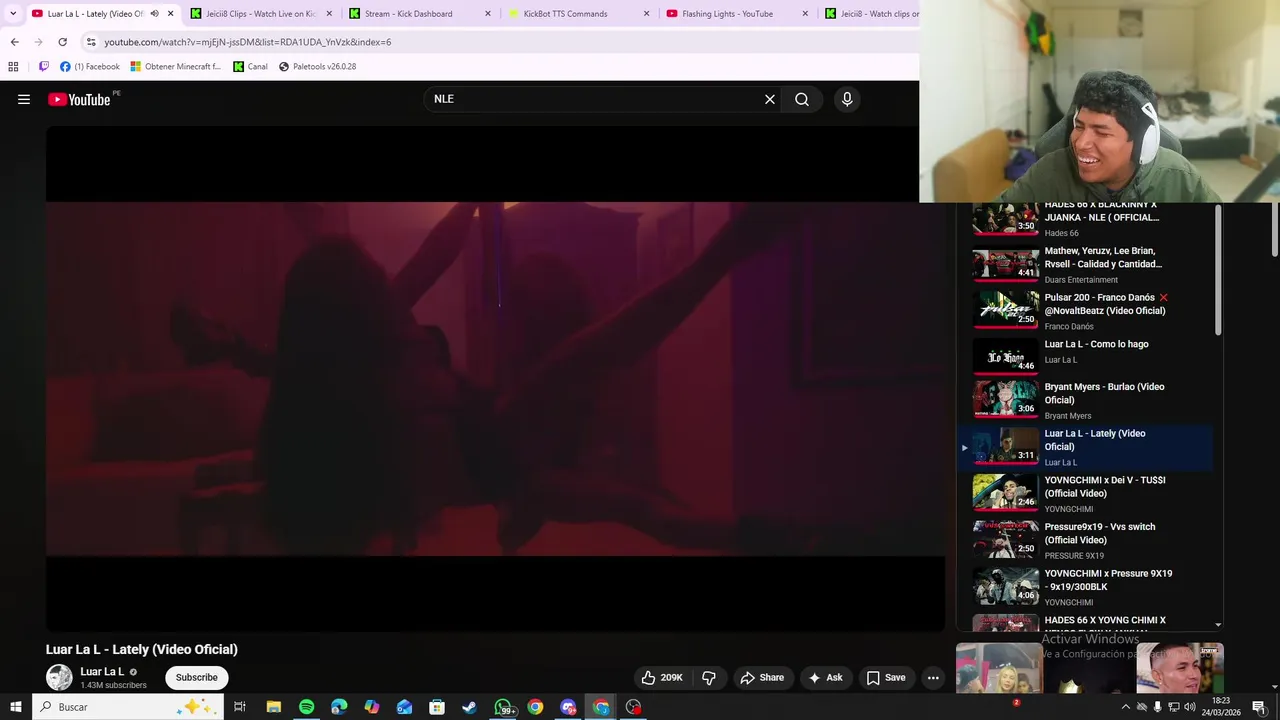
Task: Reload the current page
Action: click(62, 42)
